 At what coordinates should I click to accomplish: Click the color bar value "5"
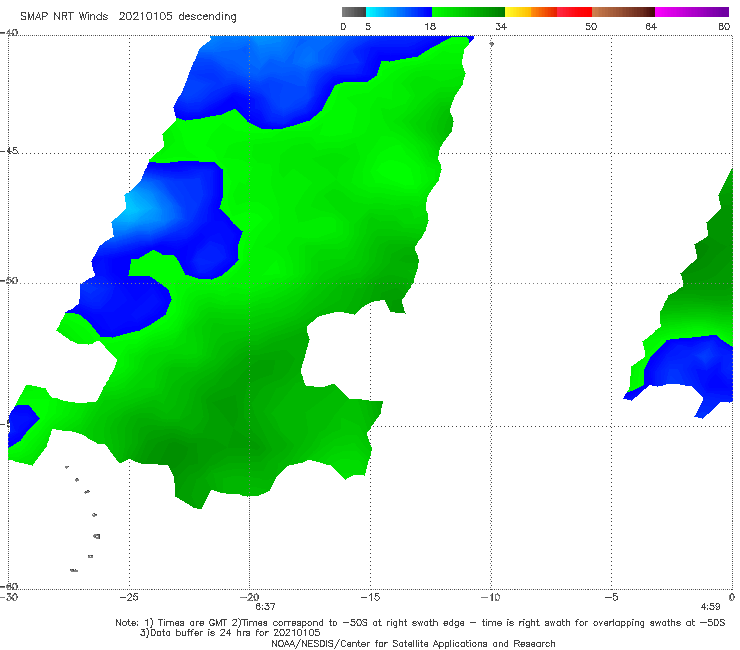pos(368,26)
